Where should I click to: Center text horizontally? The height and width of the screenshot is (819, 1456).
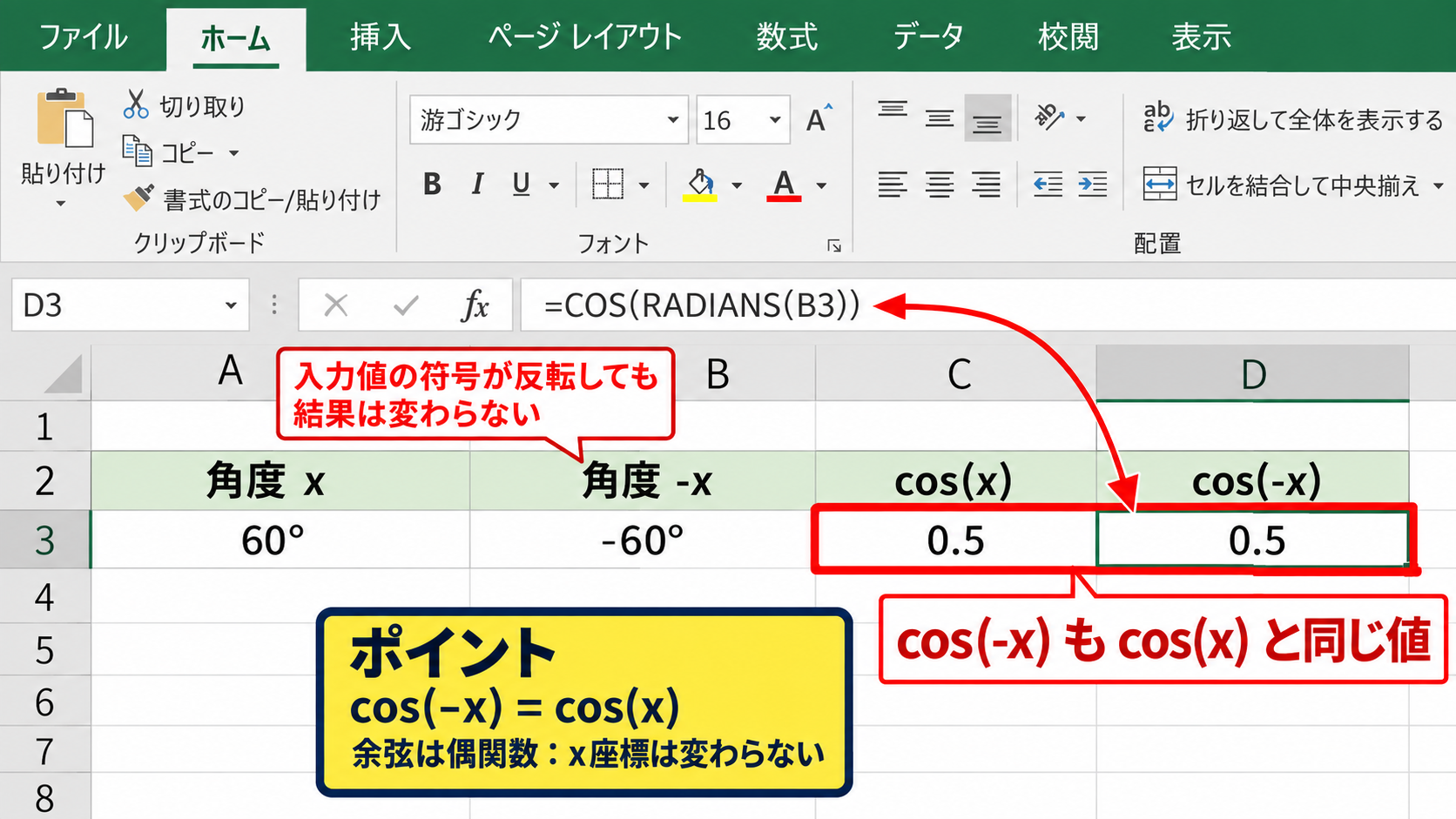pyautogui.click(x=940, y=185)
